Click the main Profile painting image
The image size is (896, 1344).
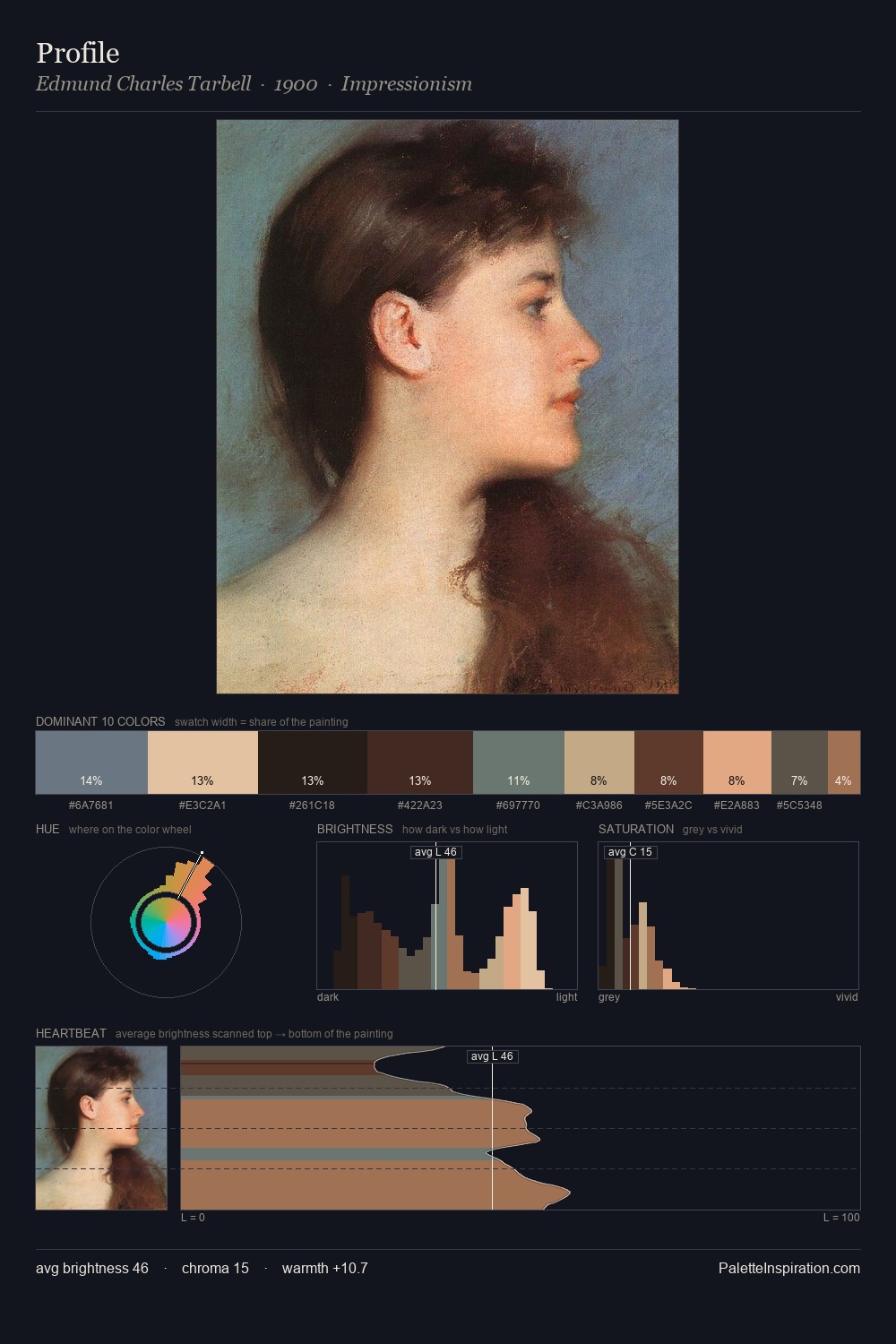tap(447, 407)
